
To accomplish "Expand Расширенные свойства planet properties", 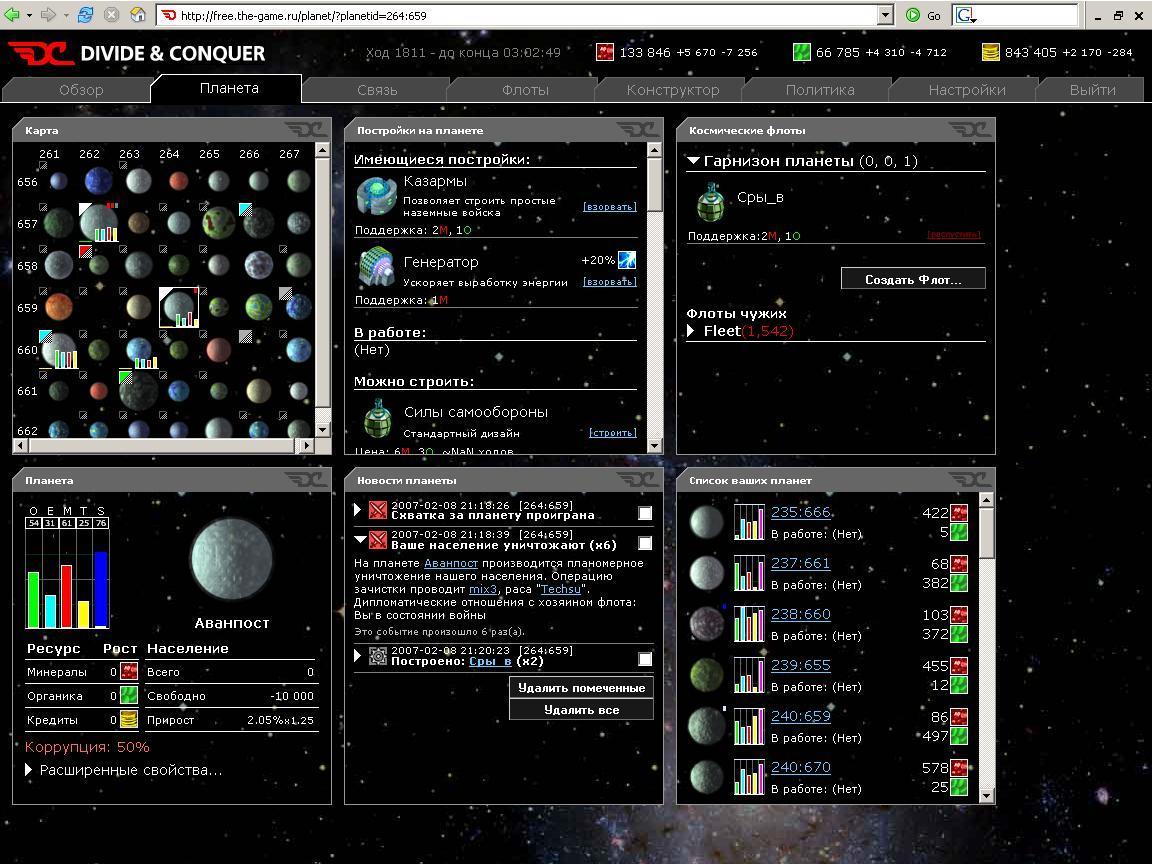I will coord(29,770).
